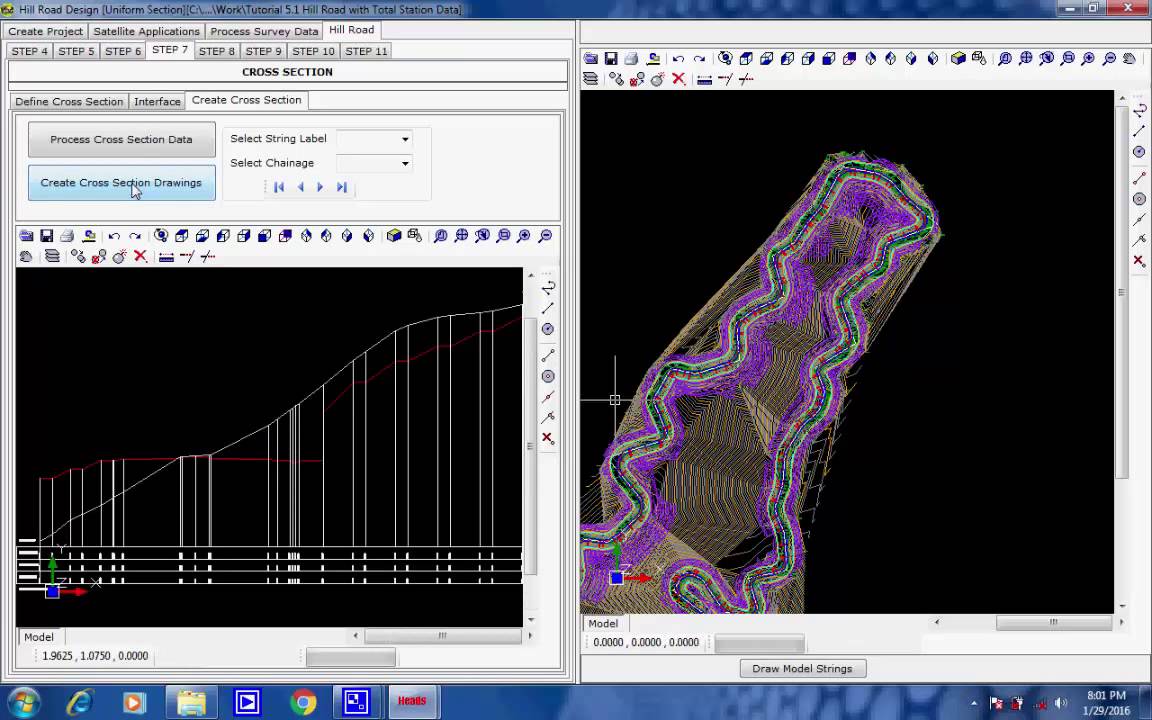Redo action in cross section toolbar
The width and height of the screenshot is (1152, 720).
click(134, 236)
